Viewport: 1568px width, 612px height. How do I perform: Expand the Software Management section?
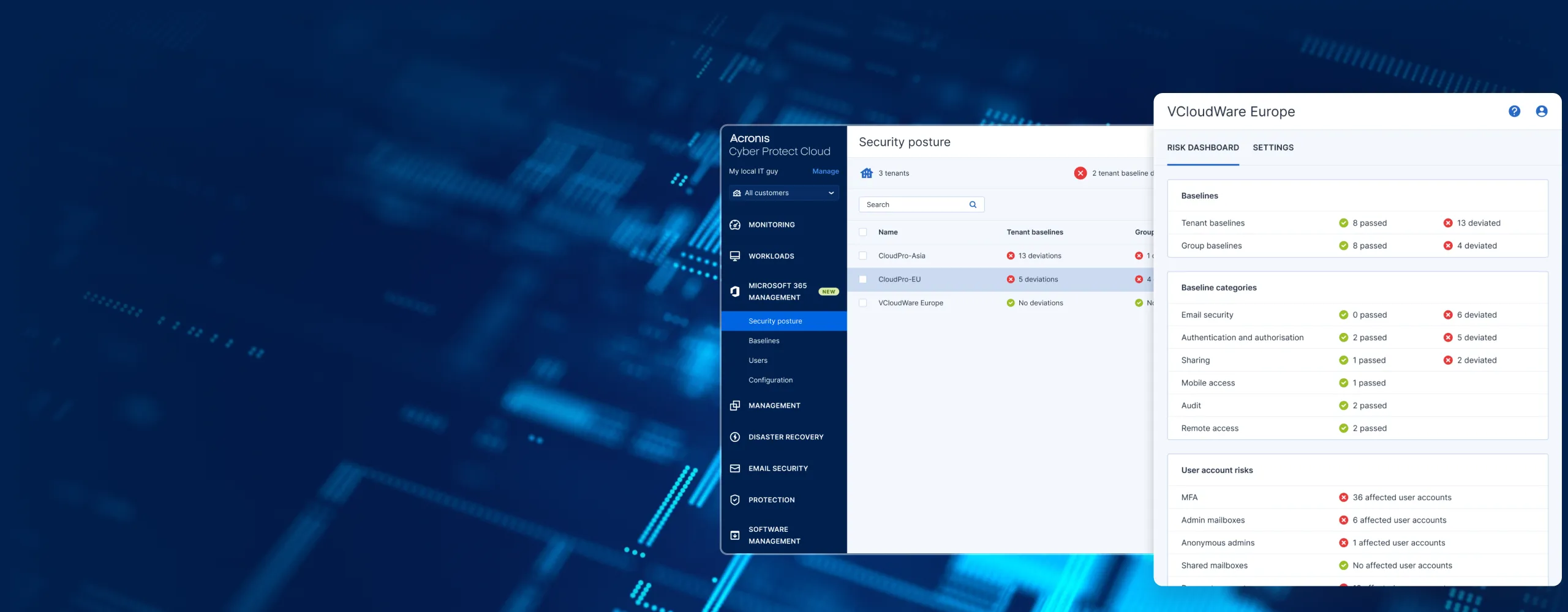coord(774,535)
